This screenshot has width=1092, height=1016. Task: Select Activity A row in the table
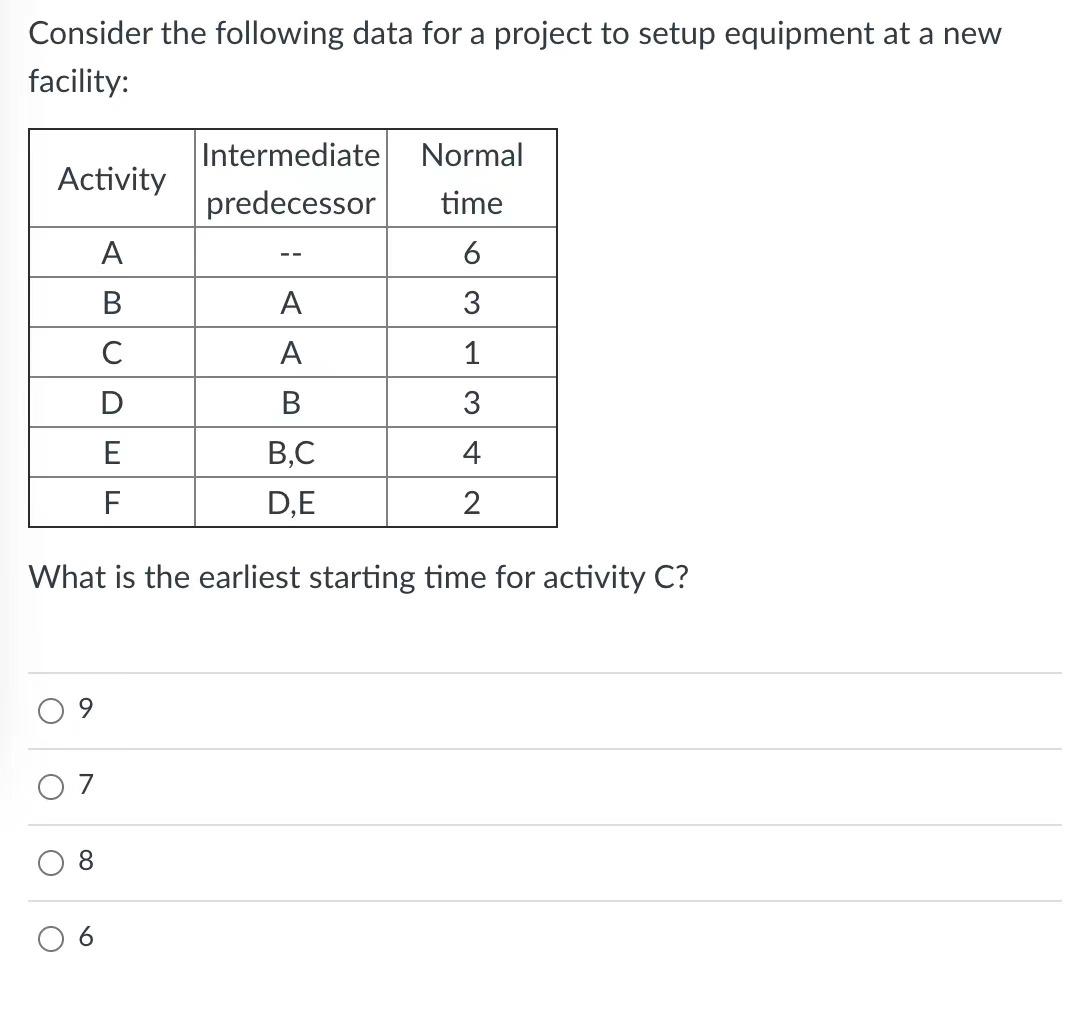point(111,252)
